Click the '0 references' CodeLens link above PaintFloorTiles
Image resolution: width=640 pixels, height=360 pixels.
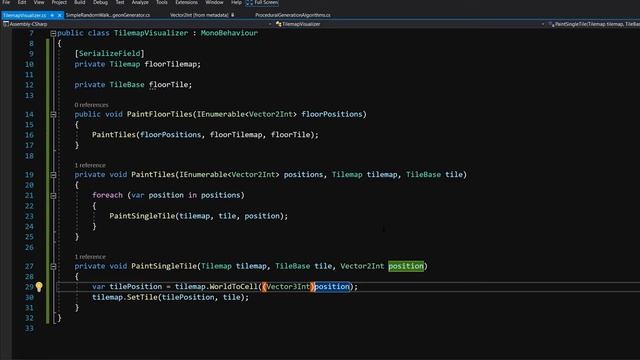pos(91,105)
